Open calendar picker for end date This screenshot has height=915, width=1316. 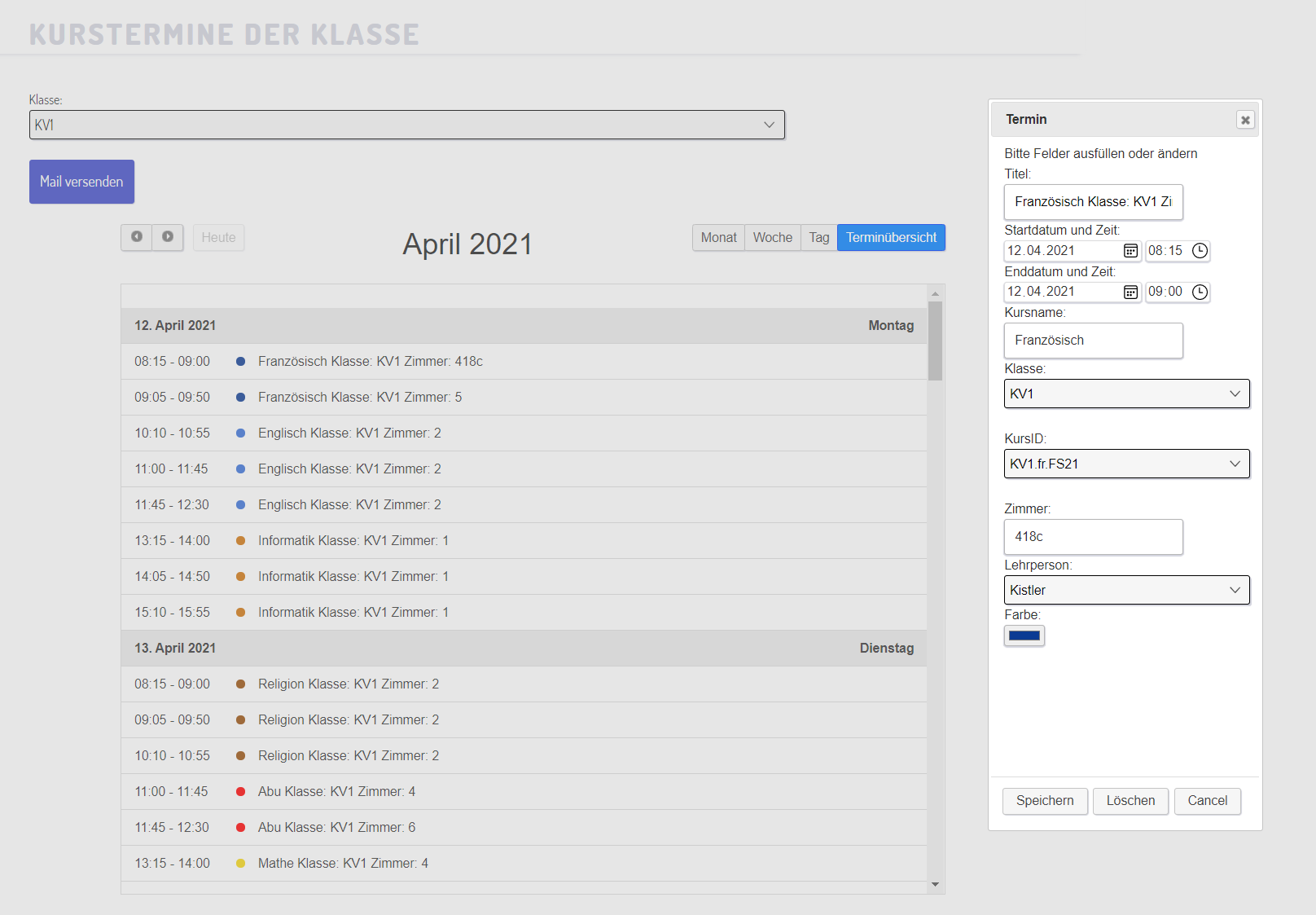(x=1130, y=293)
